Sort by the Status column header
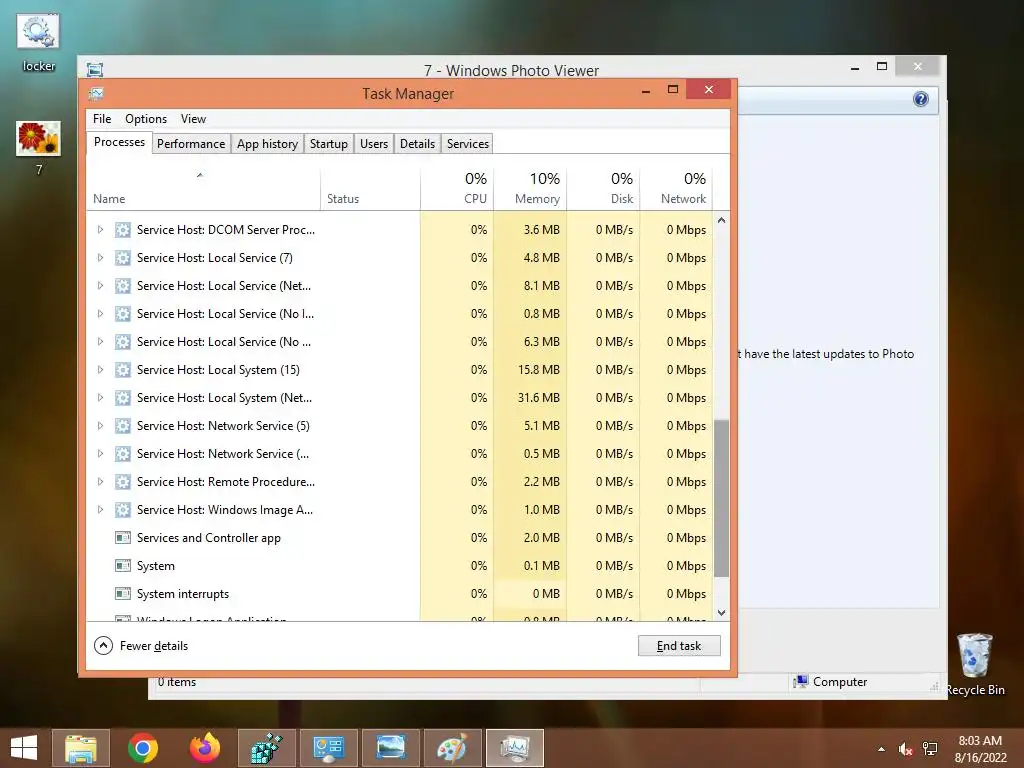 370,189
